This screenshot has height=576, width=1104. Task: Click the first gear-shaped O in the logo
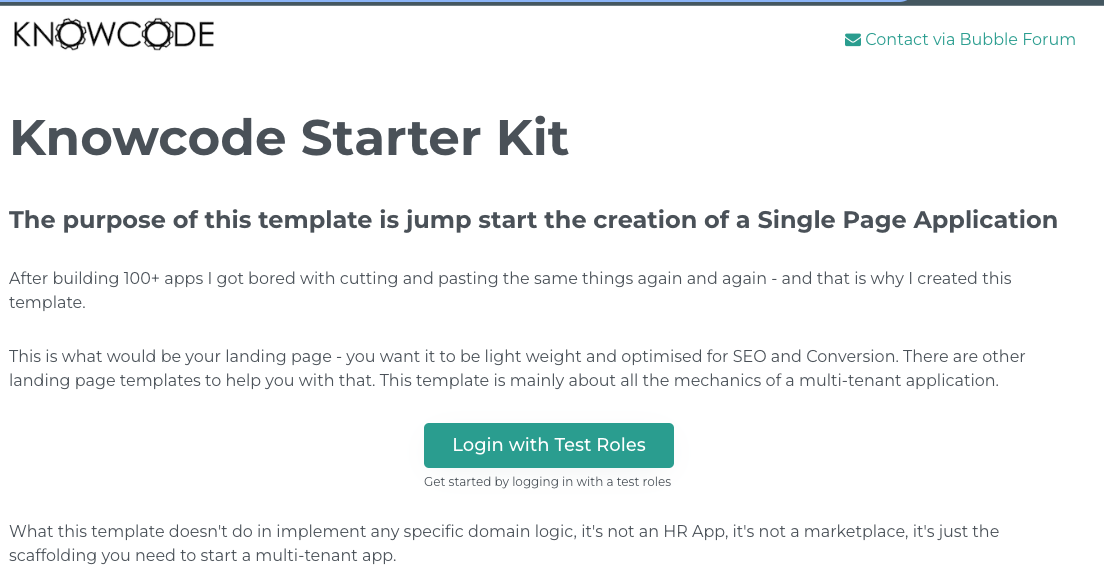[73, 35]
